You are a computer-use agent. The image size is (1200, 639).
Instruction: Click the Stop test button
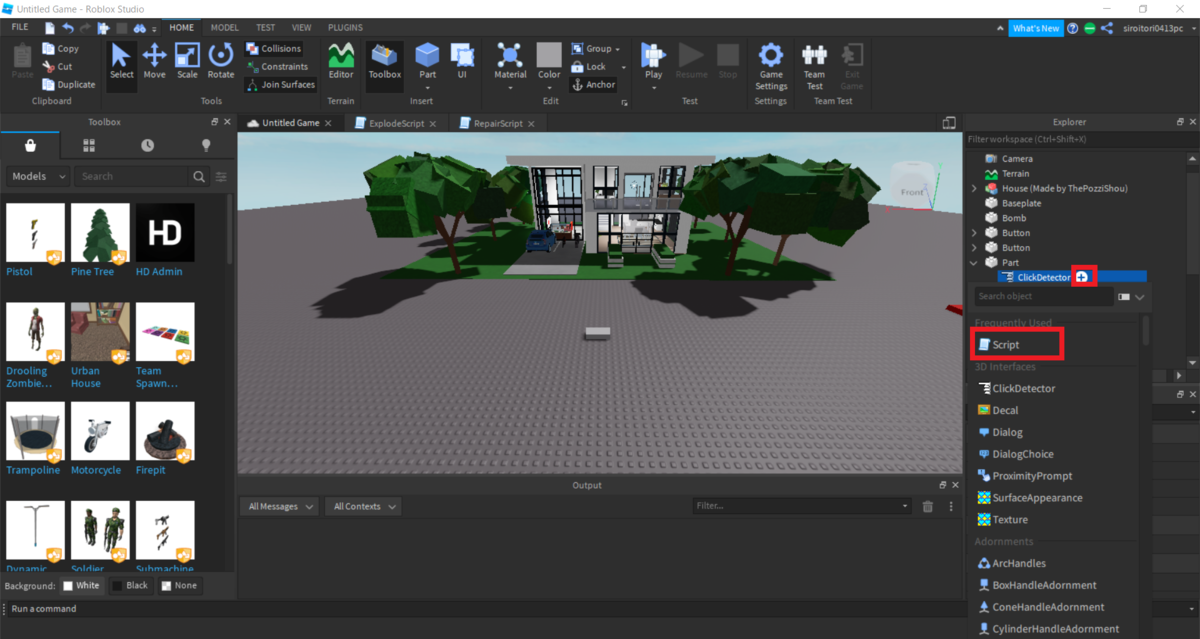click(728, 61)
